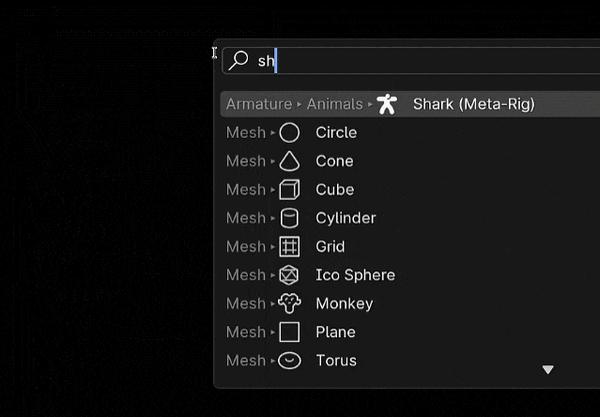
Task: Click the Torus mesh icon
Action: coord(289,361)
